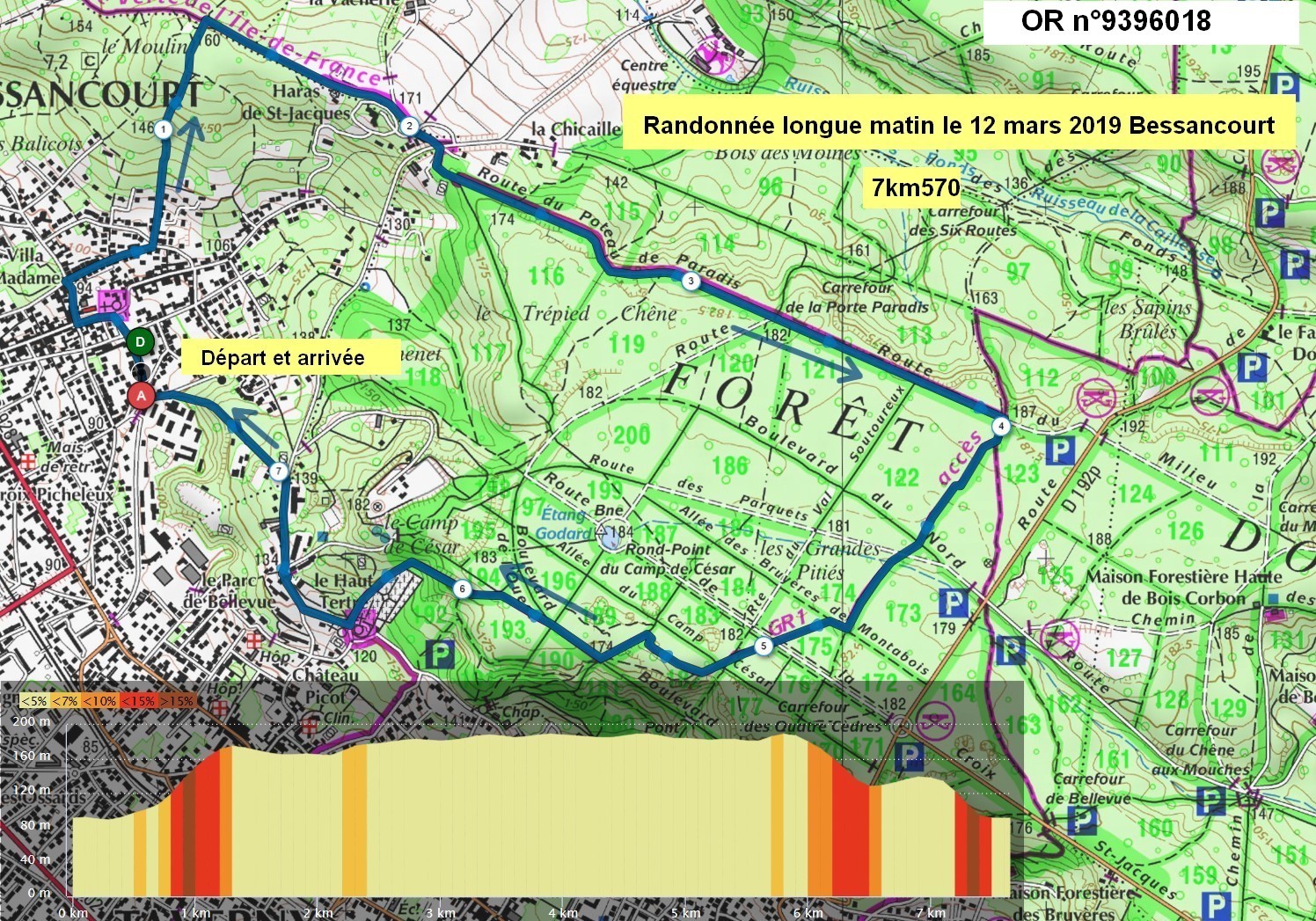This screenshot has height=921, width=1316.
Task: Click the Carrefour des Six Routes label
Action: point(962,220)
